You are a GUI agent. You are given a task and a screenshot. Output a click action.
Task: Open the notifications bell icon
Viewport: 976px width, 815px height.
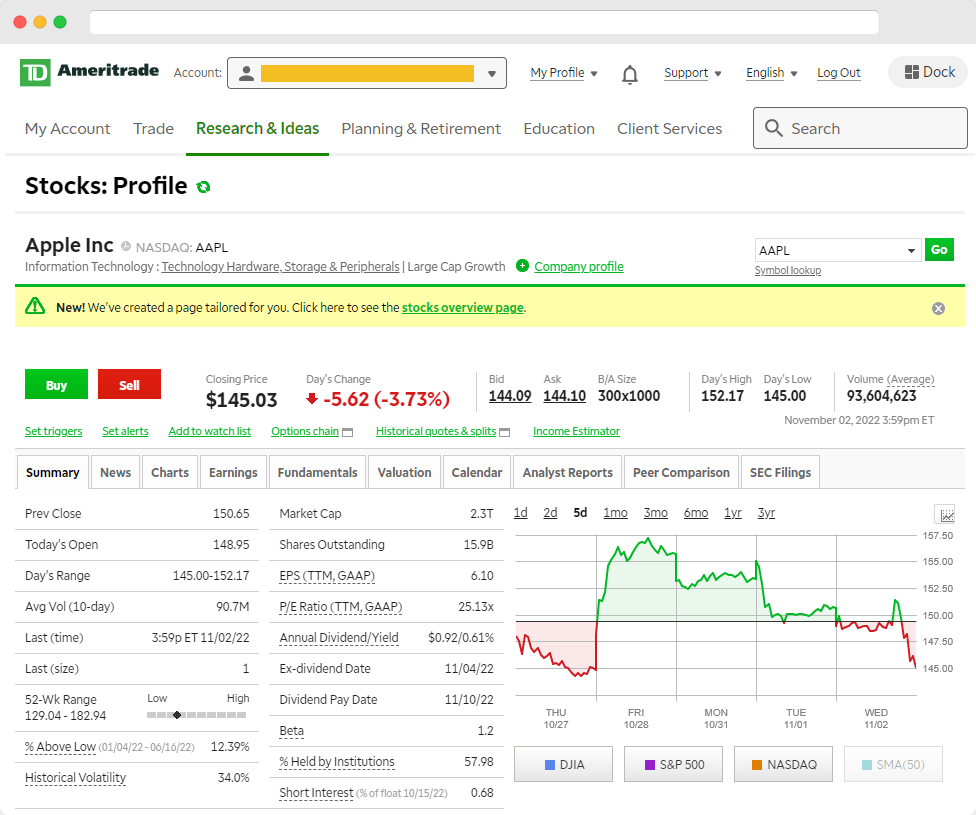[x=630, y=74]
